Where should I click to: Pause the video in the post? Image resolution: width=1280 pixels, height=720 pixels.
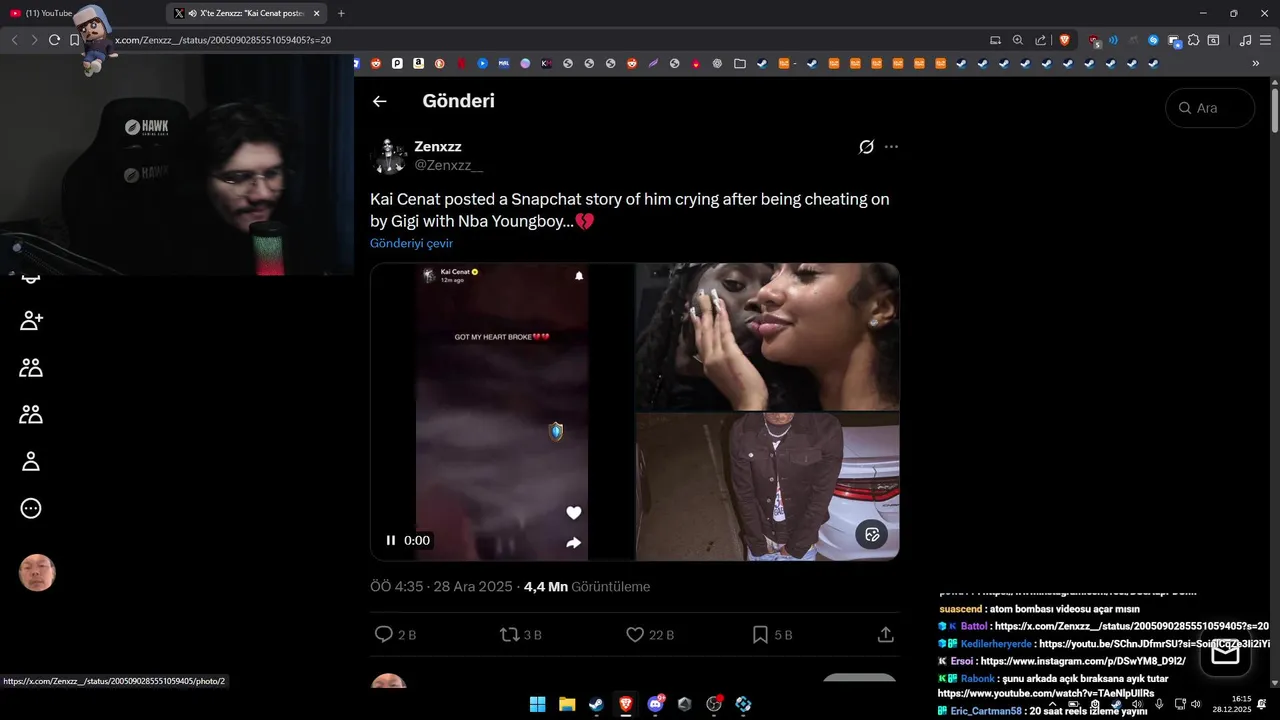coord(391,540)
